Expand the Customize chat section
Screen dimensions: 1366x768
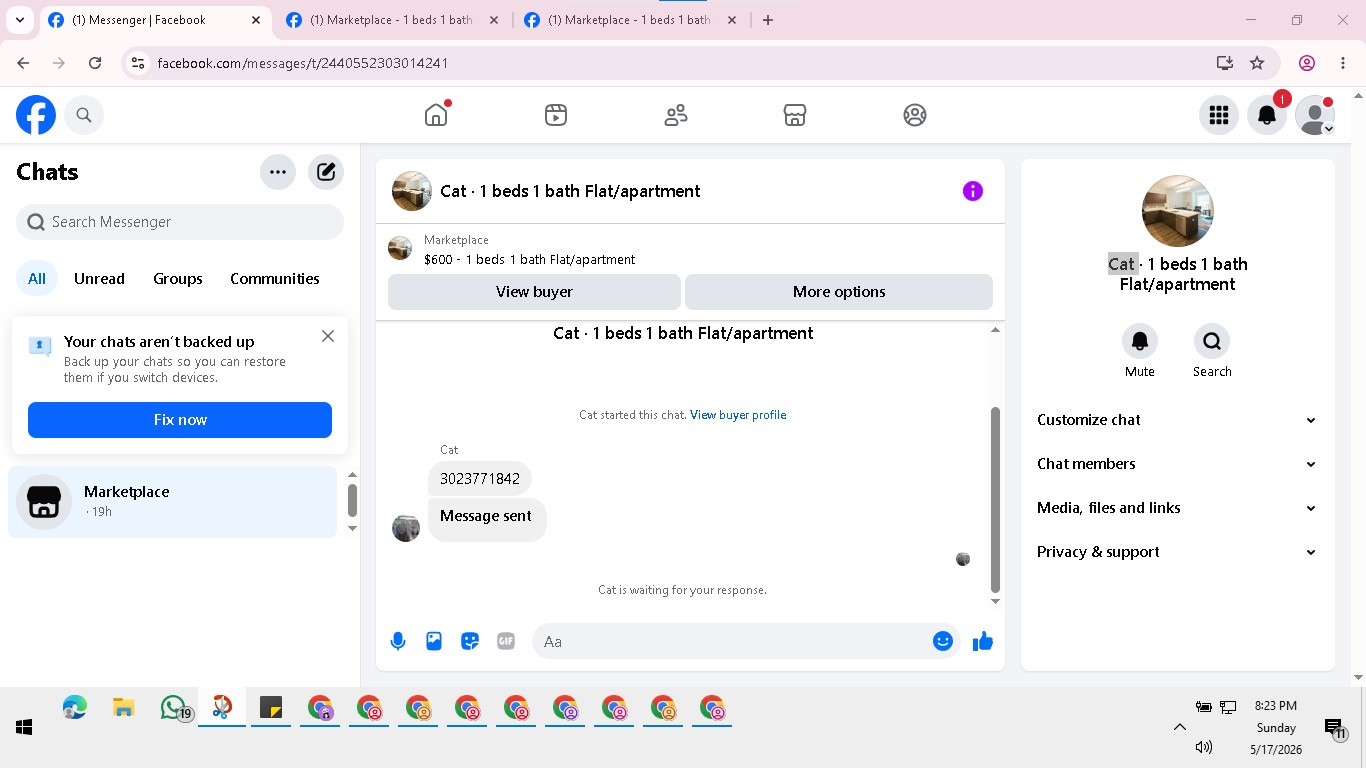point(1177,420)
